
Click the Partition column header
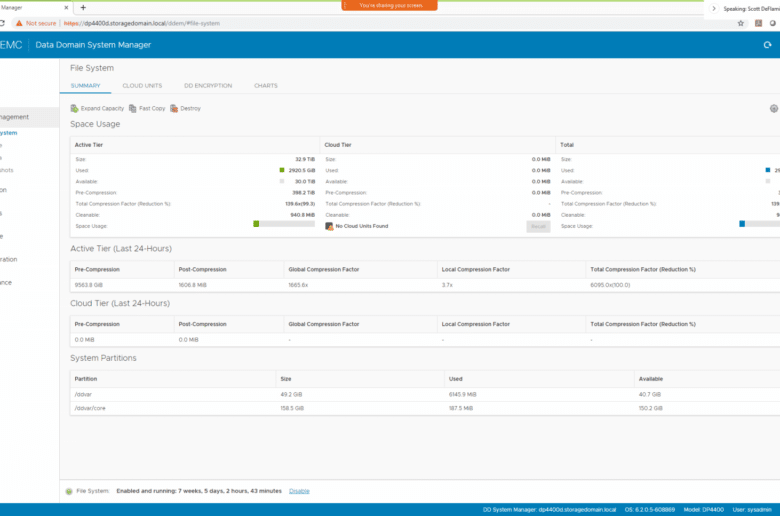(x=86, y=379)
